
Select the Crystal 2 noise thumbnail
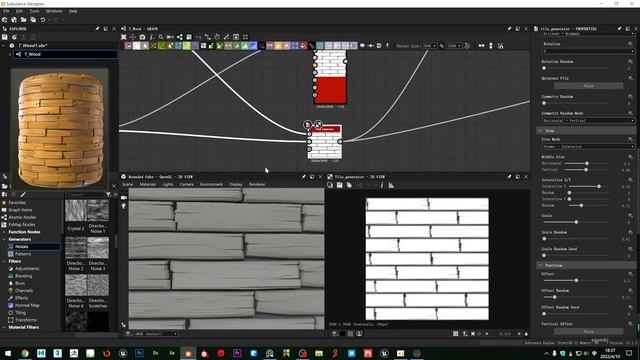point(76,211)
